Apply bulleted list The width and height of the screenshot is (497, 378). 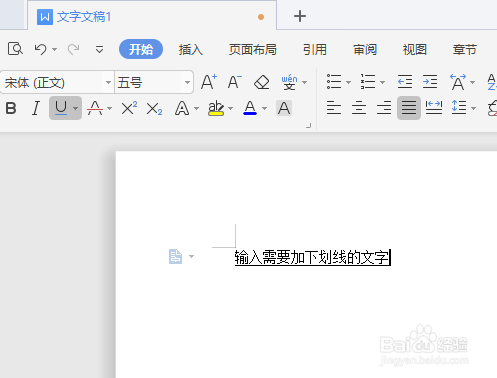[334, 82]
